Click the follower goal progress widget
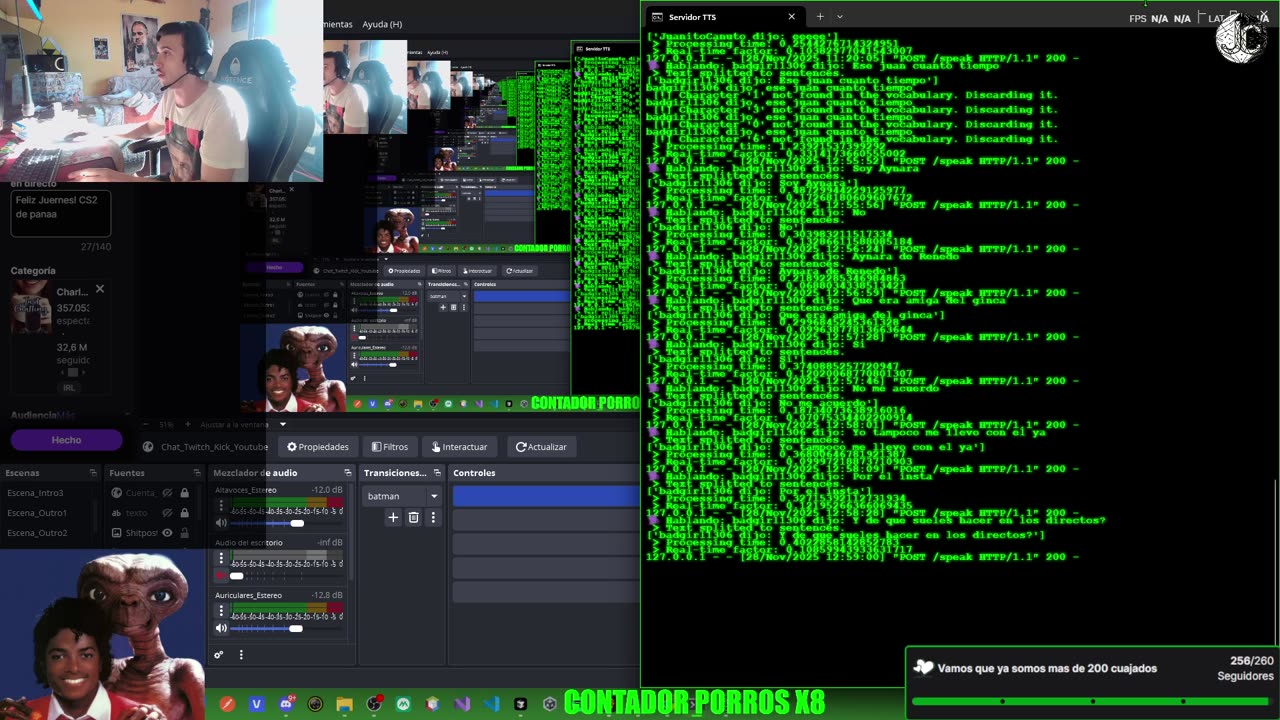 click(x=1093, y=683)
